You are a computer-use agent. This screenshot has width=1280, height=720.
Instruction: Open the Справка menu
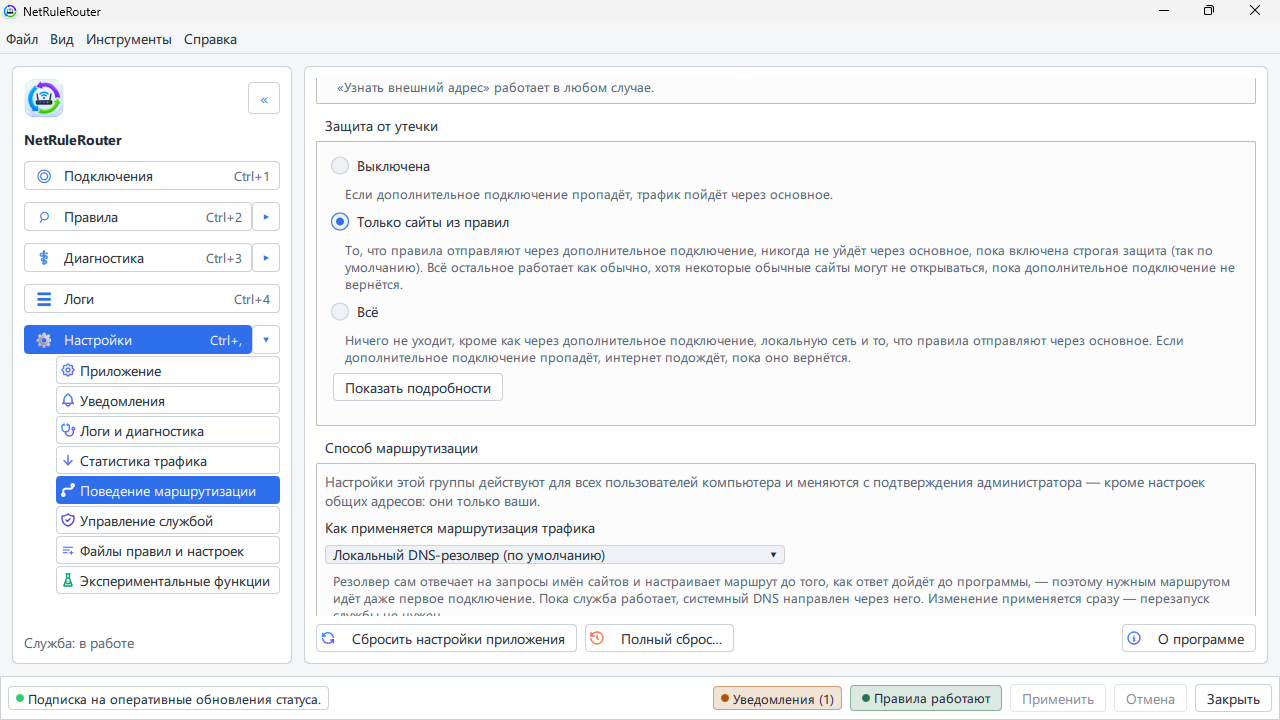point(211,39)
